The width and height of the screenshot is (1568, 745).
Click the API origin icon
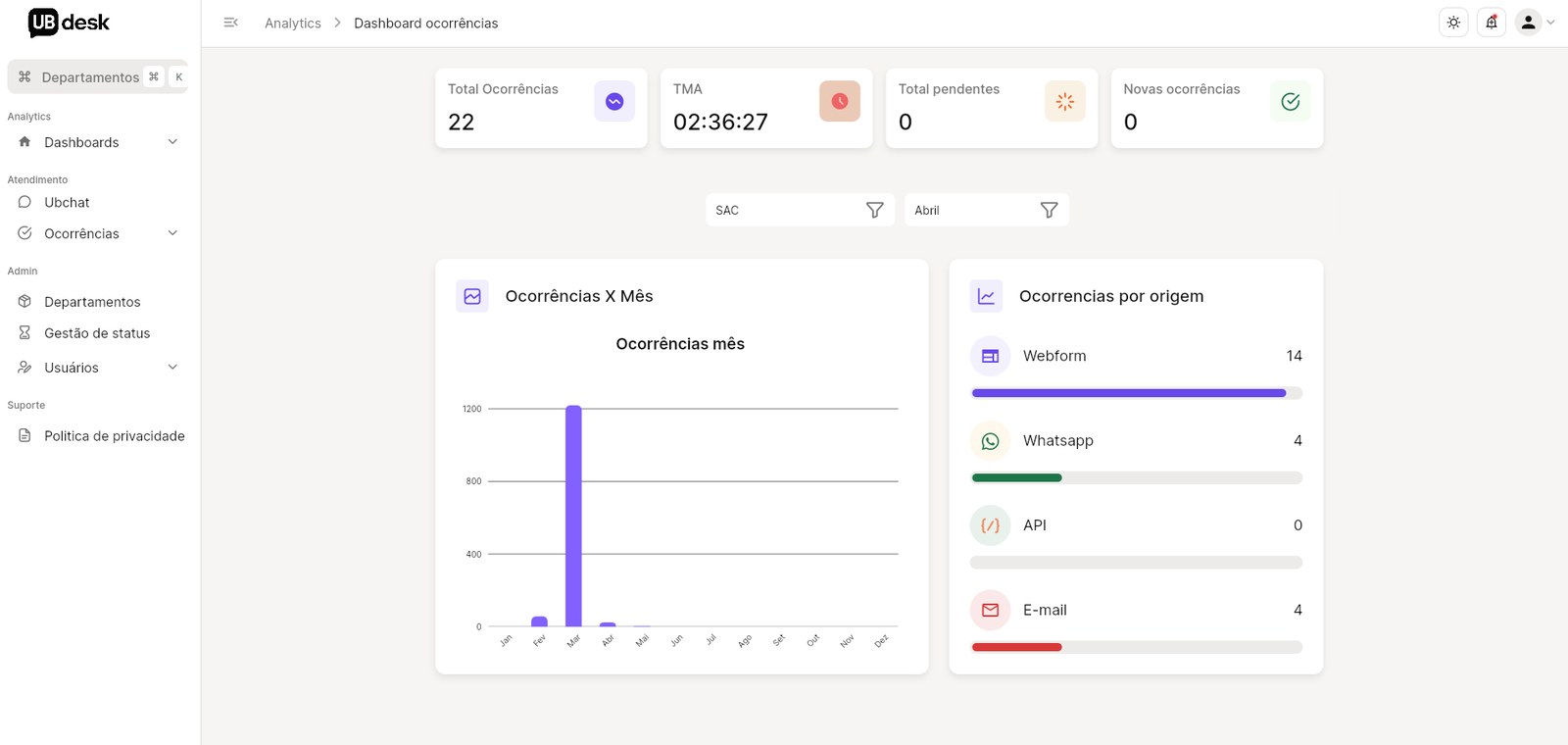click(x=990, y=525)
